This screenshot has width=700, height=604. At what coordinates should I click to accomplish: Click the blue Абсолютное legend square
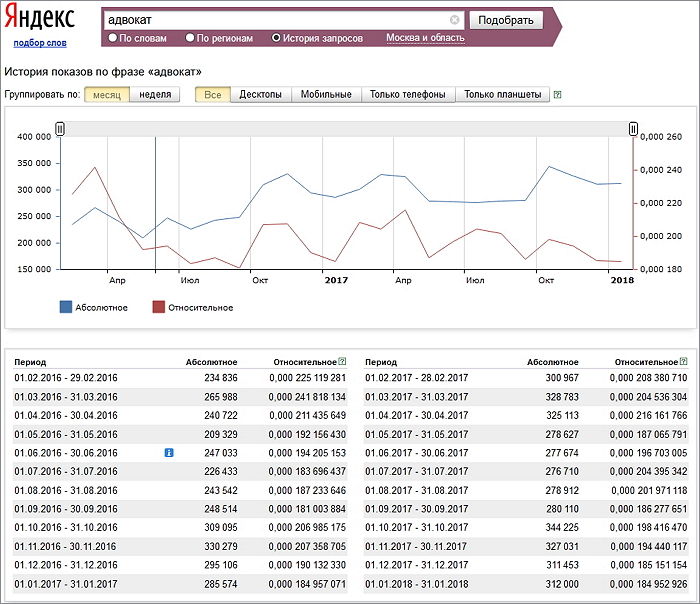tap(66, 307)
